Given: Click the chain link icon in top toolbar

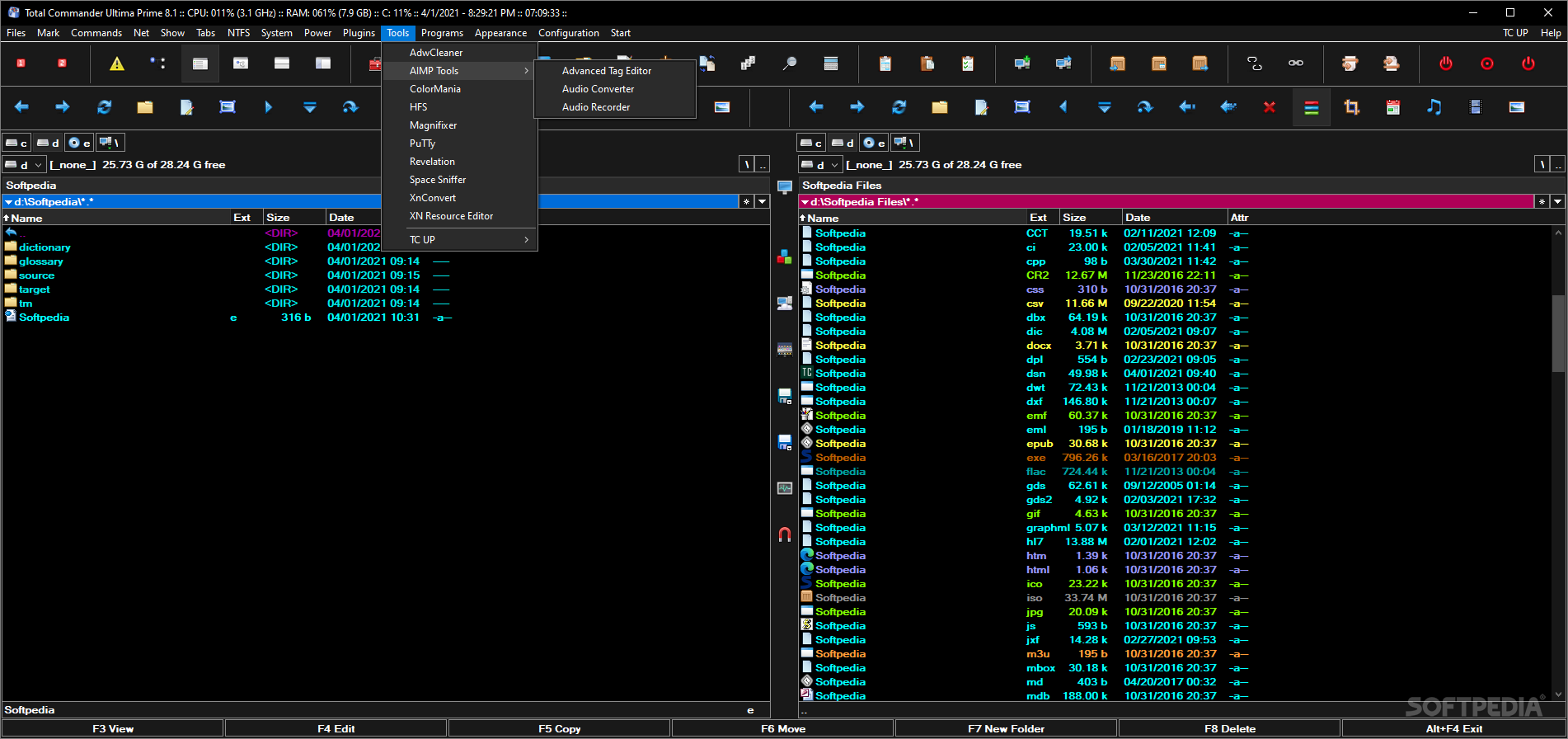Looking at the screenshot, I should 1296,64.
